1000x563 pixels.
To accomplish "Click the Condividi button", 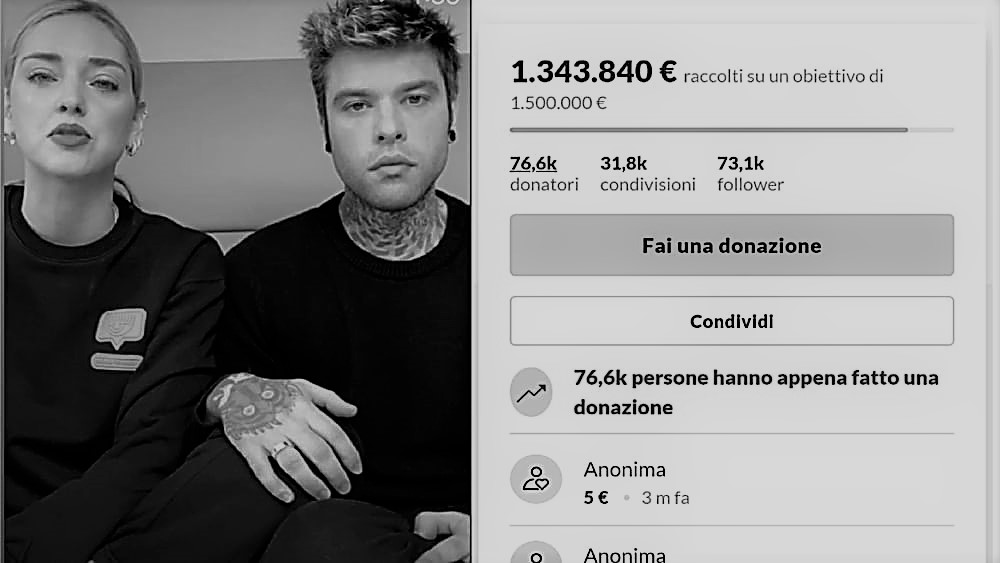I will click(732, 321).
